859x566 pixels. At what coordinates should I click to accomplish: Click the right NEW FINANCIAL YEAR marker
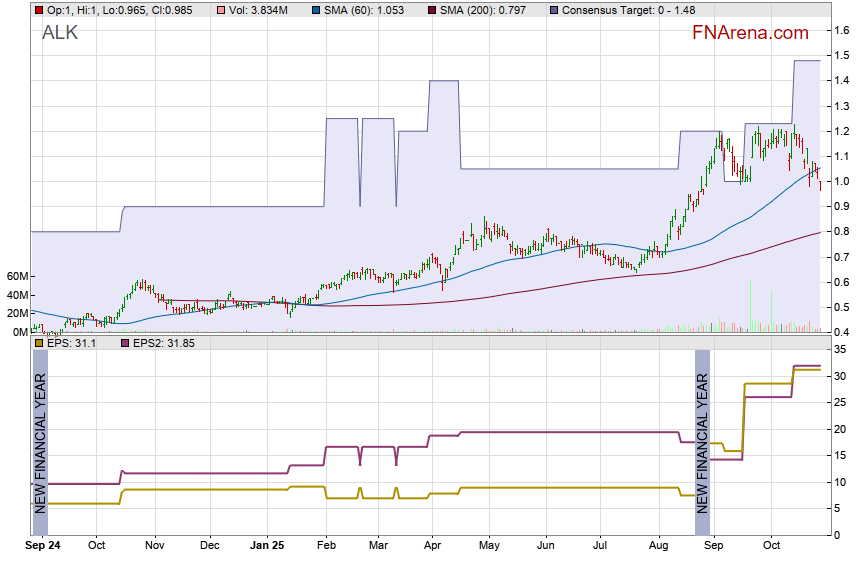click(x=702, y=442)
